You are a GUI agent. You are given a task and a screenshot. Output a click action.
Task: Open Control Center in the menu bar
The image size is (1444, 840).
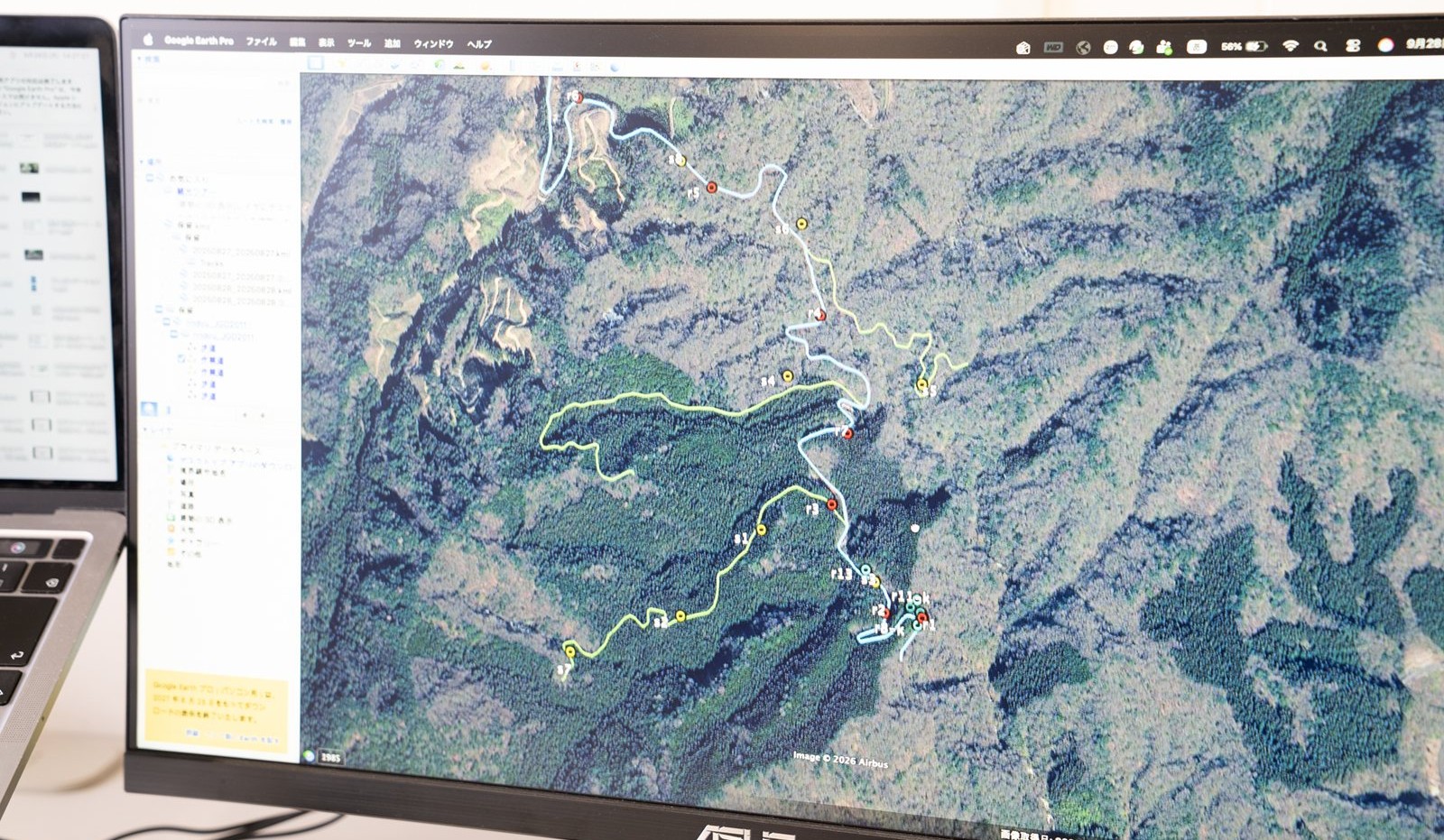click(x=1352, y=46)
